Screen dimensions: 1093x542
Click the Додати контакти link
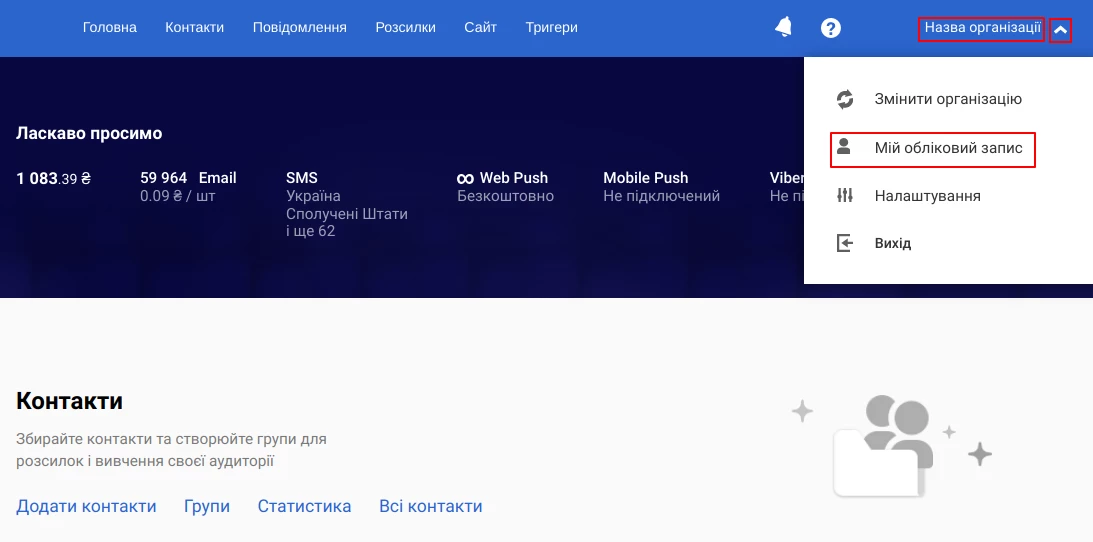pos(86,506)
